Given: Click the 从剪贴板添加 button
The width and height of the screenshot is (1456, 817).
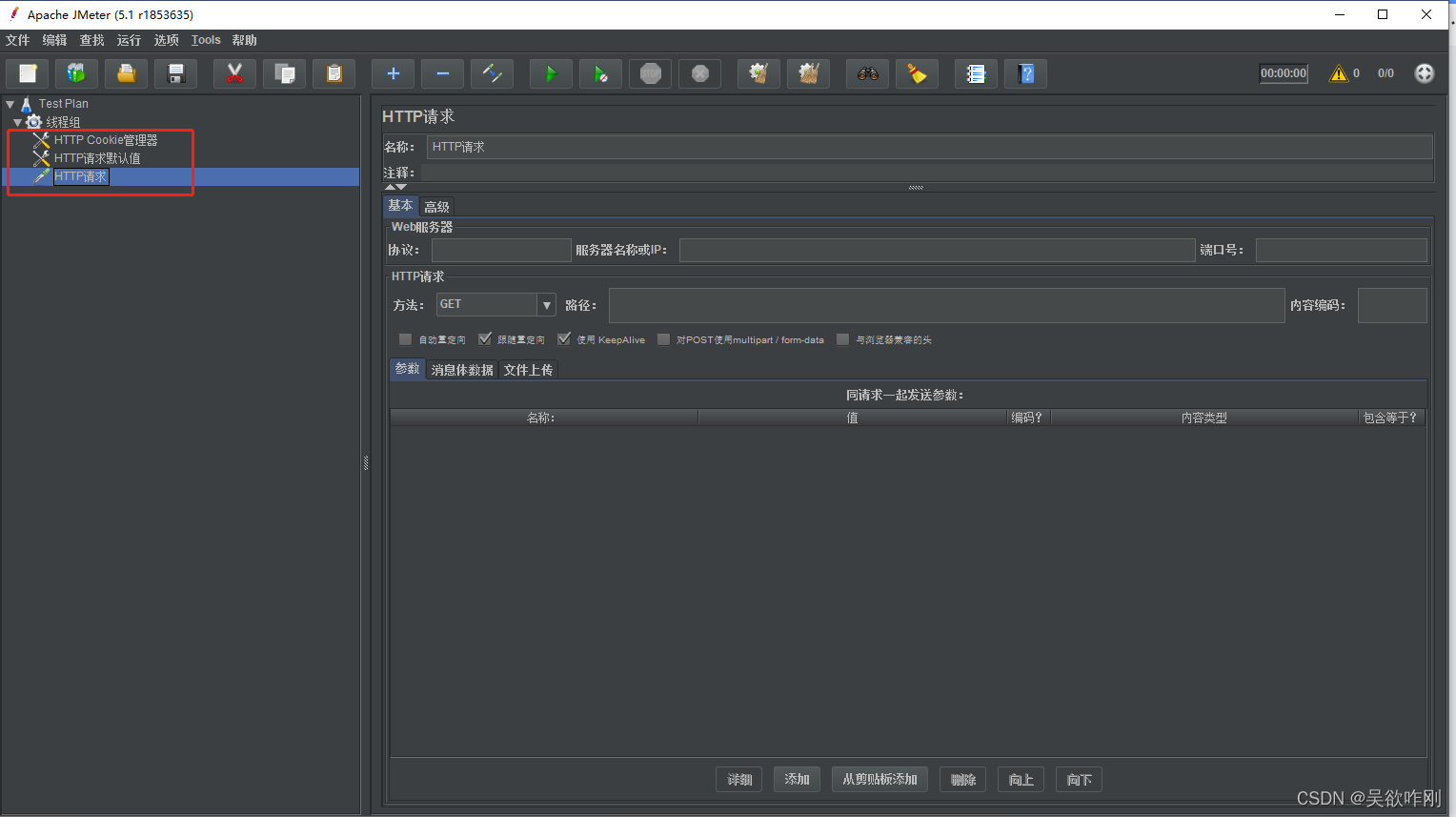Looking at the screenshot, I should 880,780.
